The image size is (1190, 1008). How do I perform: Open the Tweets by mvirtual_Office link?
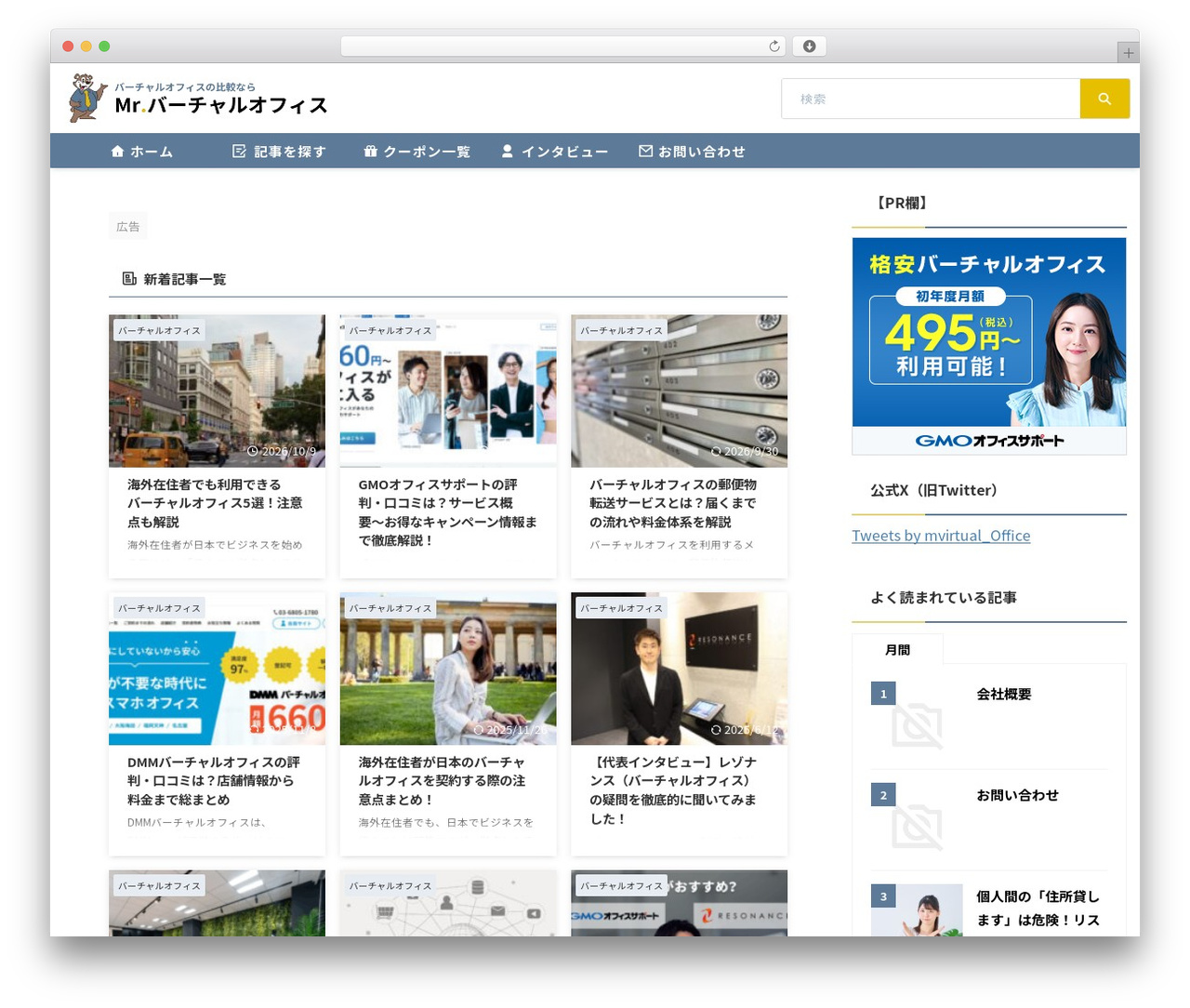941,536
